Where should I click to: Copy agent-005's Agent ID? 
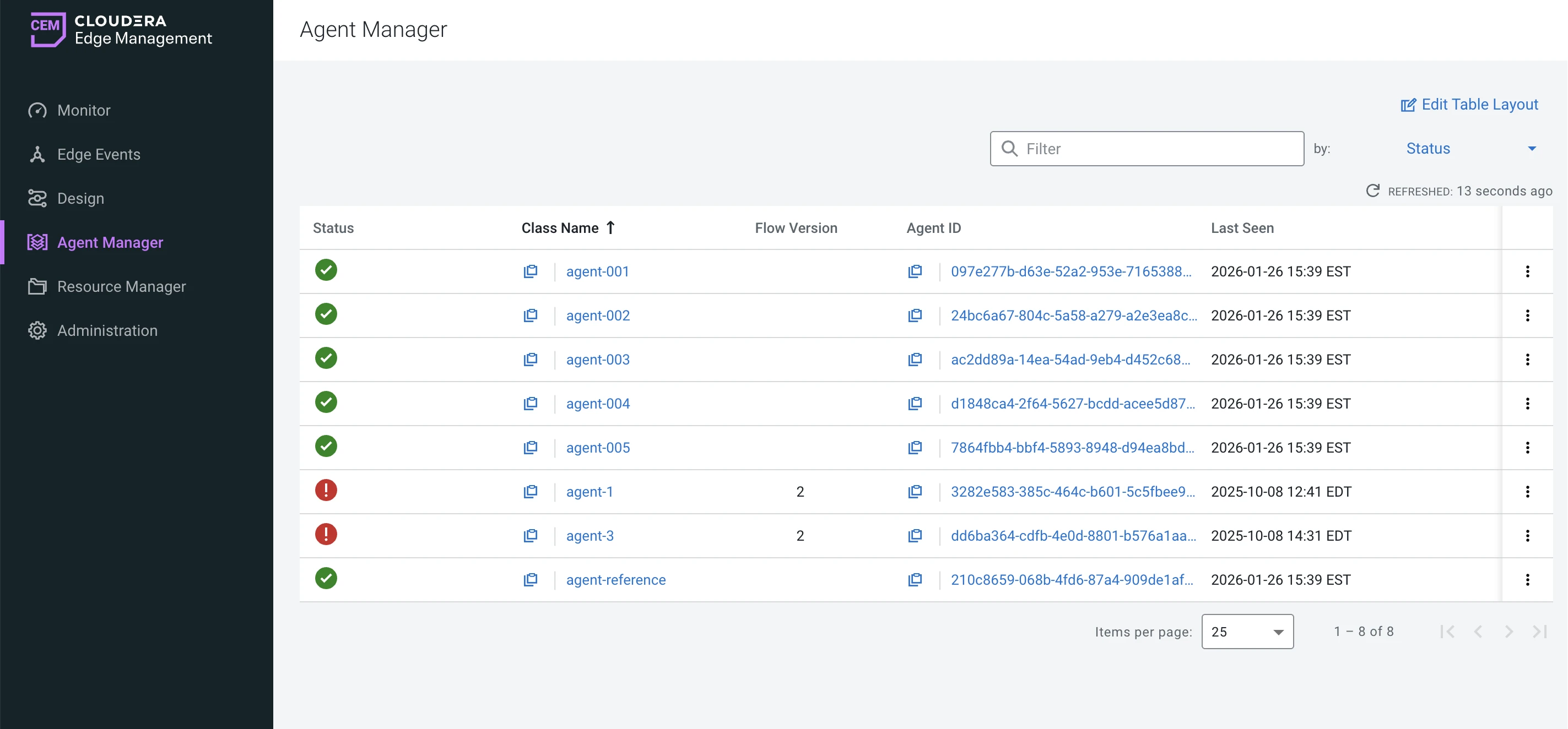914,448
